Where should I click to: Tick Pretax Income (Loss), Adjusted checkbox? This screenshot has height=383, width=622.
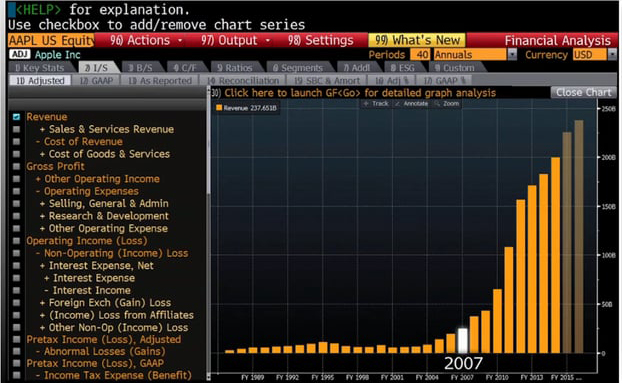click(16, 339)
